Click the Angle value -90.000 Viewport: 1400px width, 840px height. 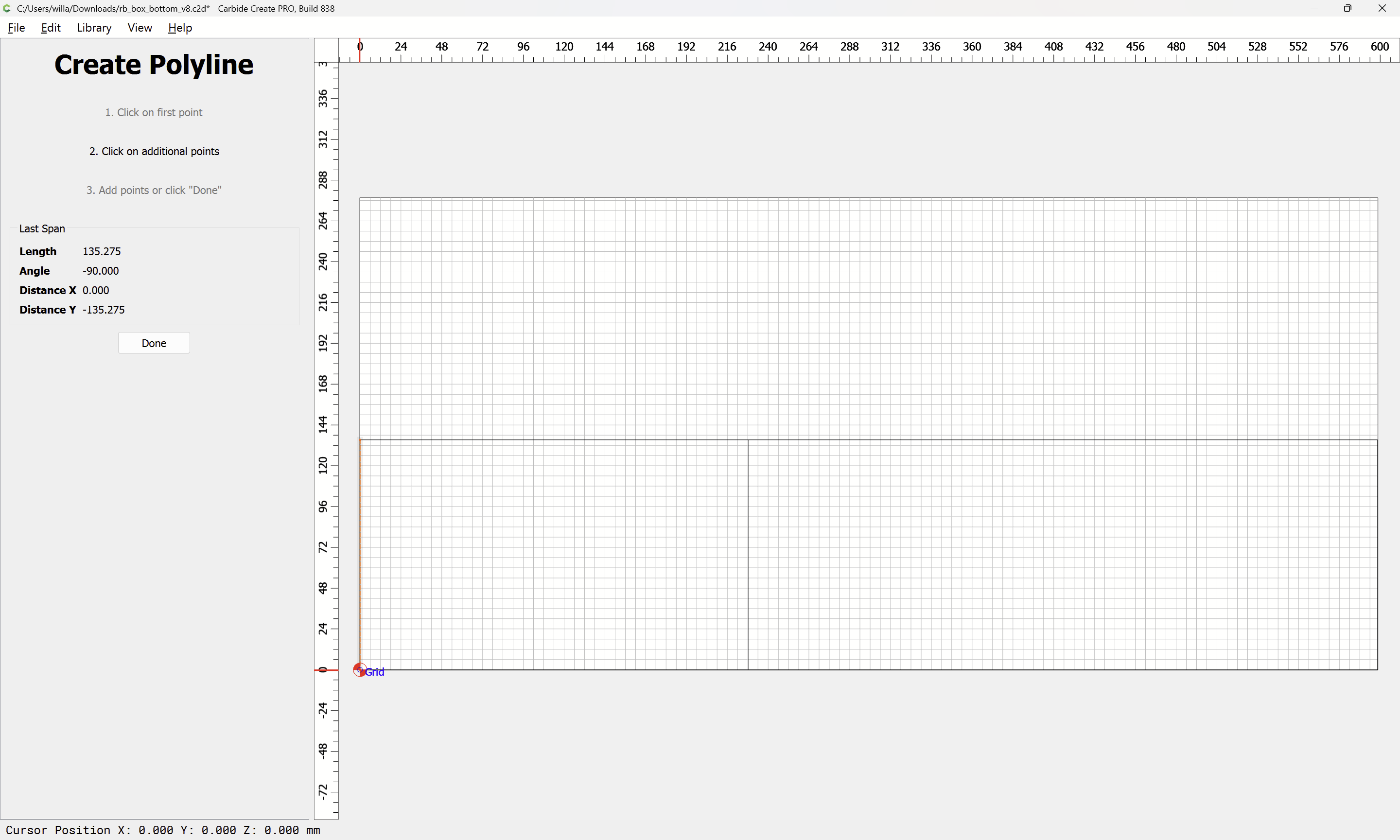click(101, 271)
